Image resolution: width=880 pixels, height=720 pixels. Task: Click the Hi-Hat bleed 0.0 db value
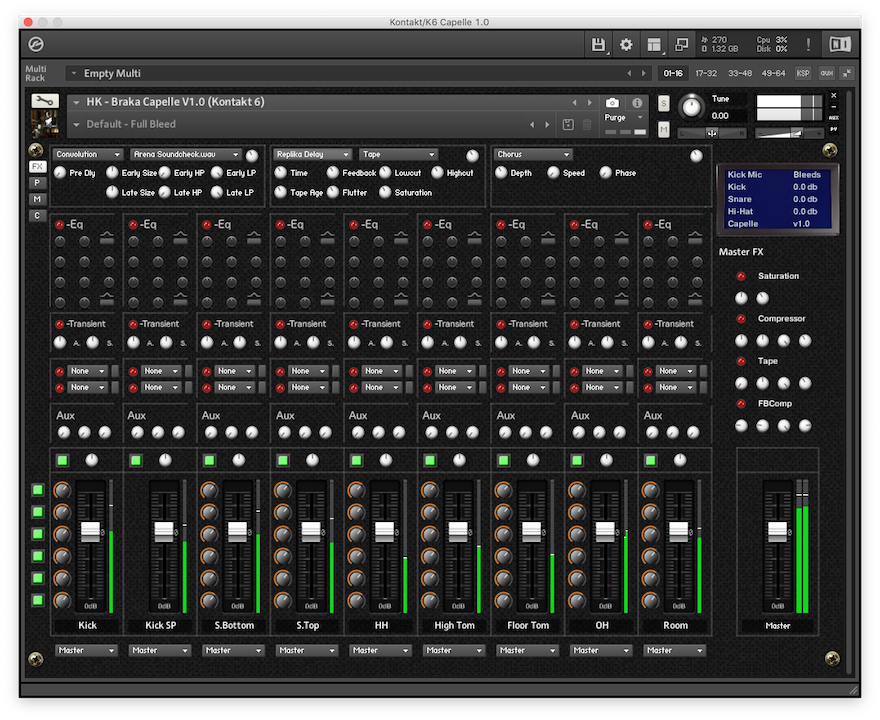click(805, 212)
